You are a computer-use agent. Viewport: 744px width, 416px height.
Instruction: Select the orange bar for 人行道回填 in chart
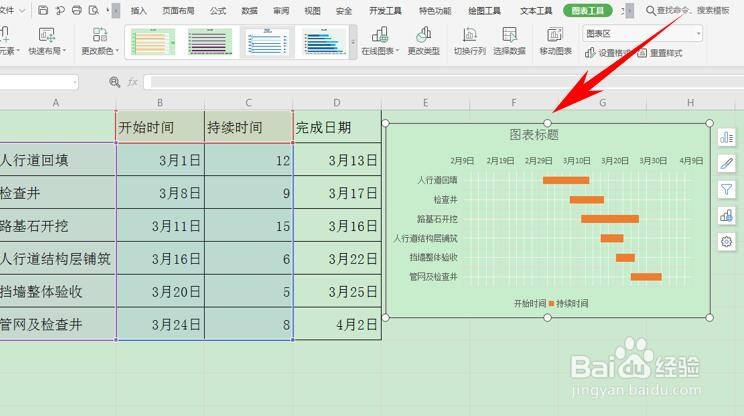tap(566, 180)
